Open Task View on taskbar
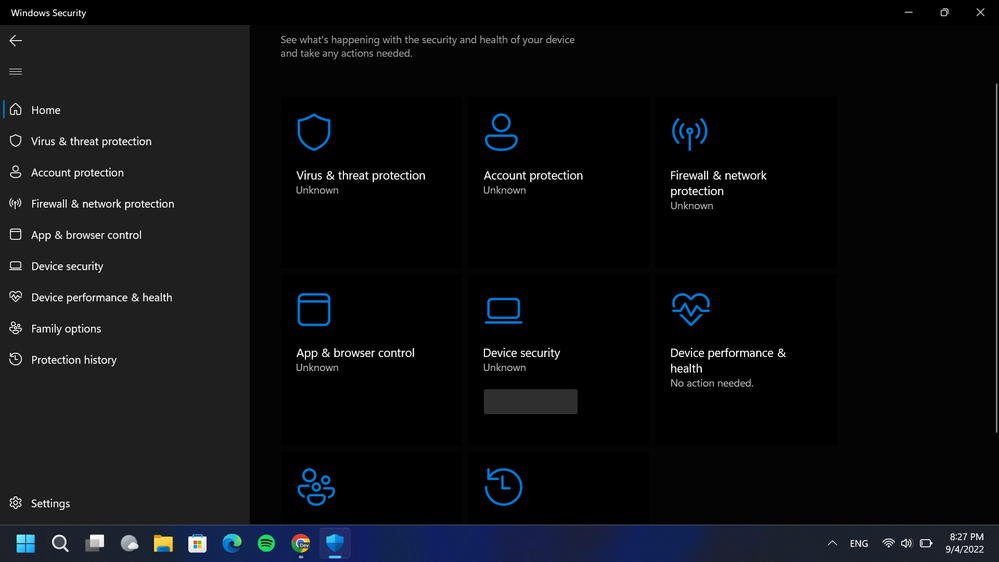The height and width of the screenshot is (562, 999). [x=94, y=544]
